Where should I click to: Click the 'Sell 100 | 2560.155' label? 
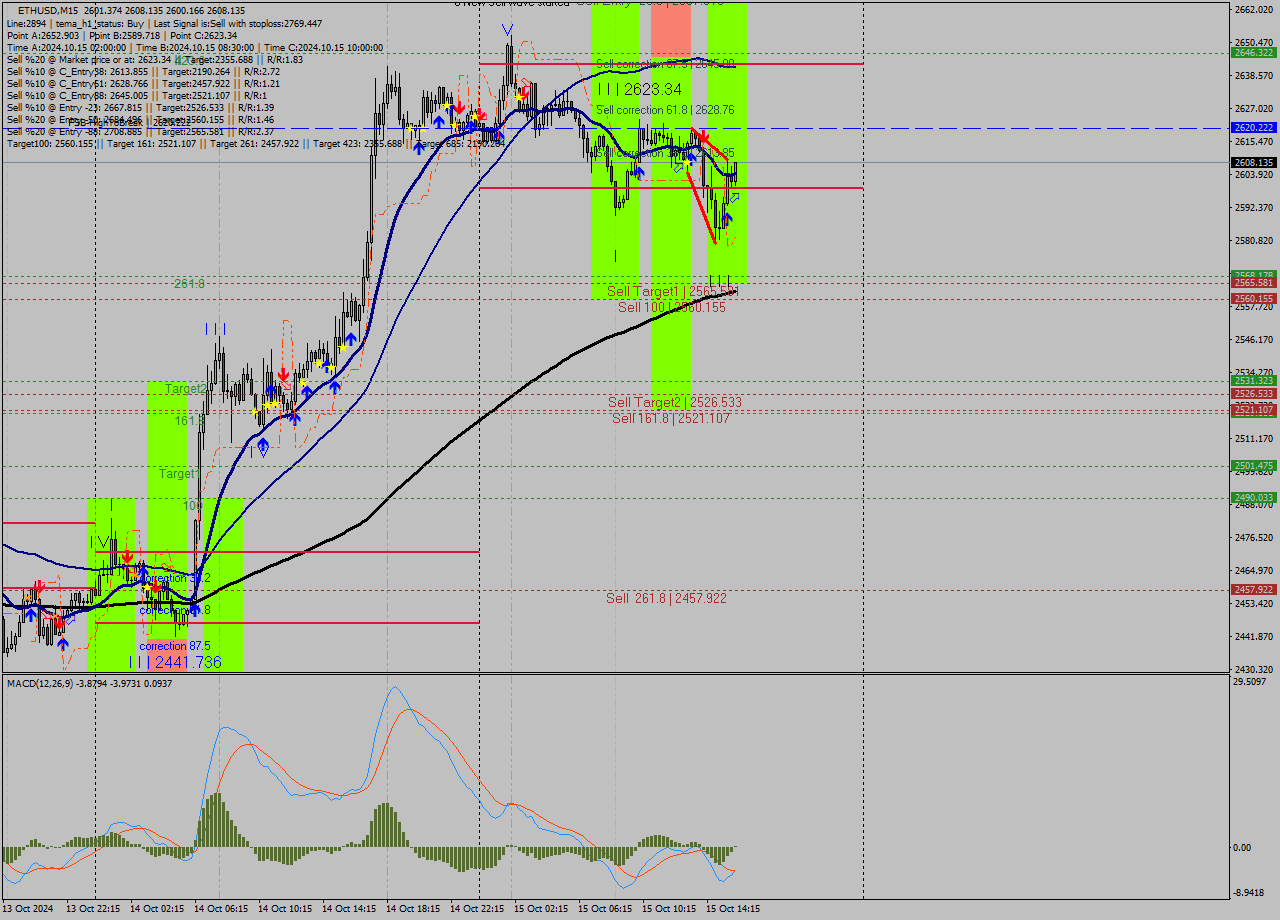pyautogui.click(x=672, y=307)
